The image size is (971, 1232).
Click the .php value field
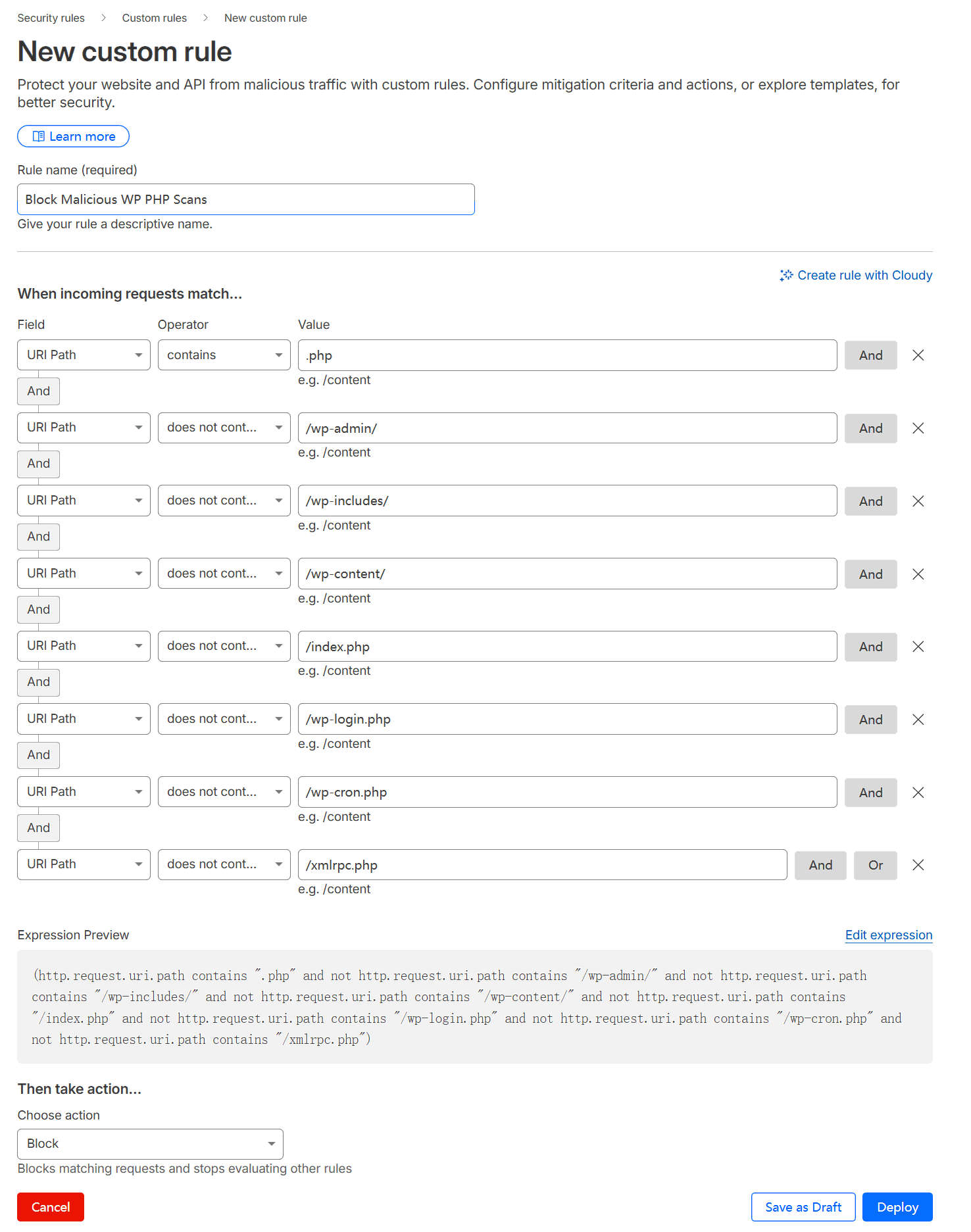[567, 355]
